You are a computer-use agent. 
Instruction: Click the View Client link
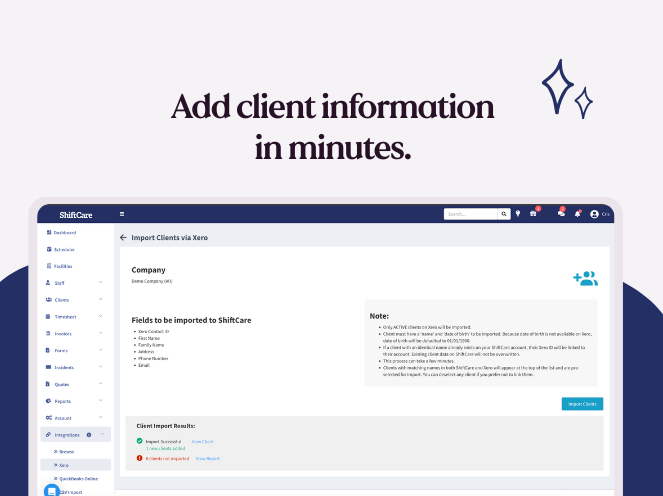(203, 441)
